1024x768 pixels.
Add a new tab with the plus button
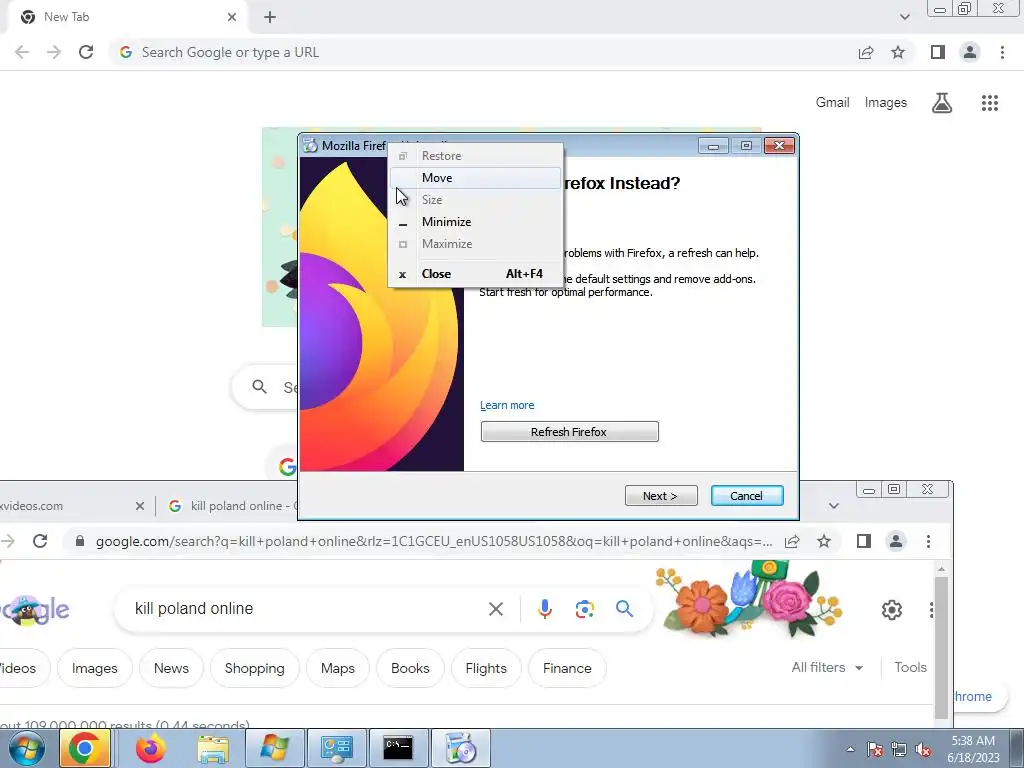[270, 17]
